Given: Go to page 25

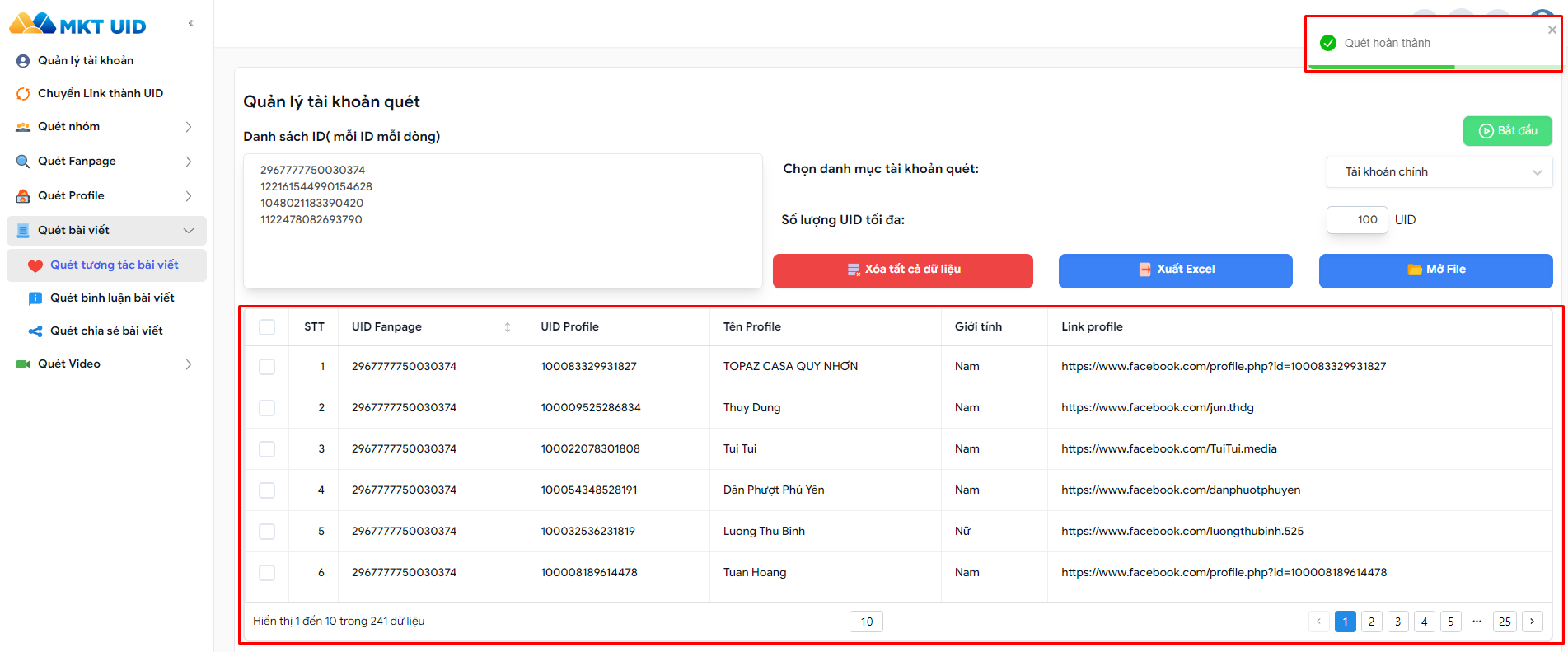Looking at the screenshot, I should click(1505, 622).
